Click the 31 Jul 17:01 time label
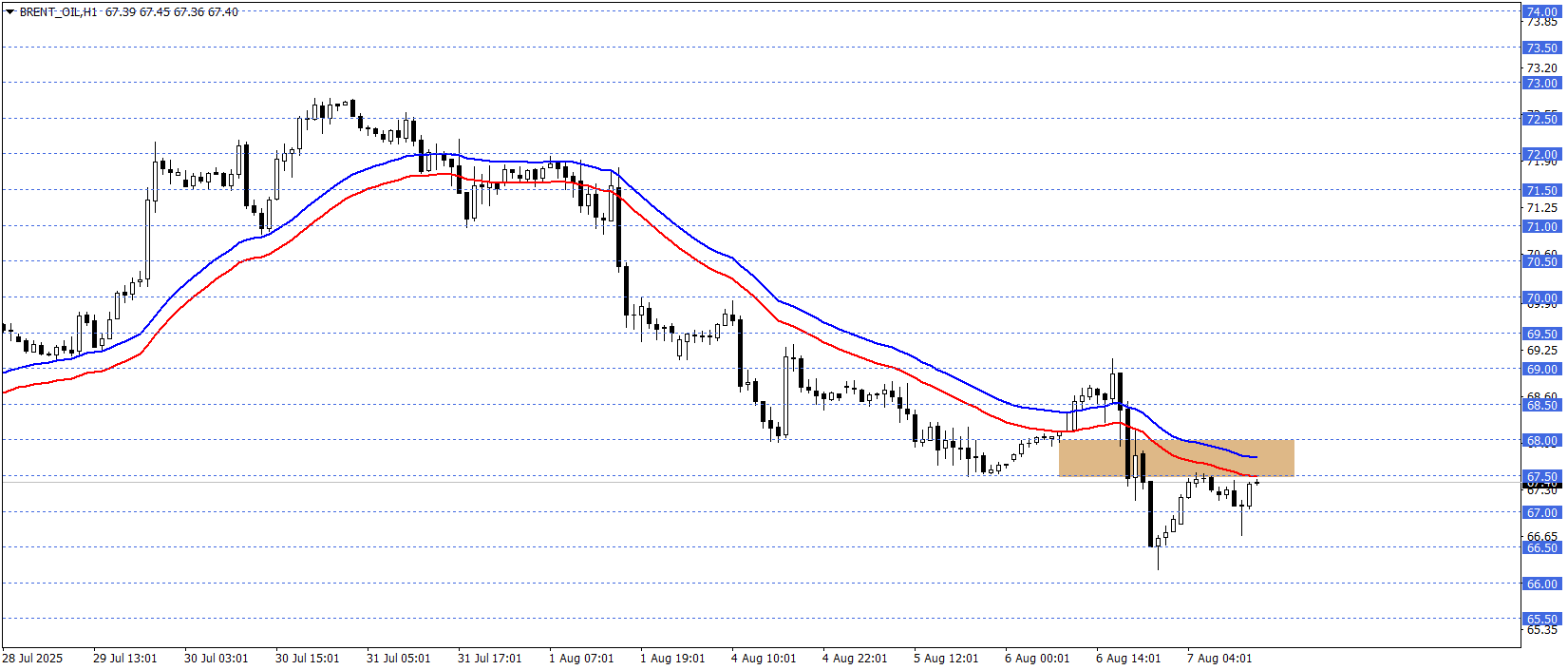 click(x=490, y=658)
